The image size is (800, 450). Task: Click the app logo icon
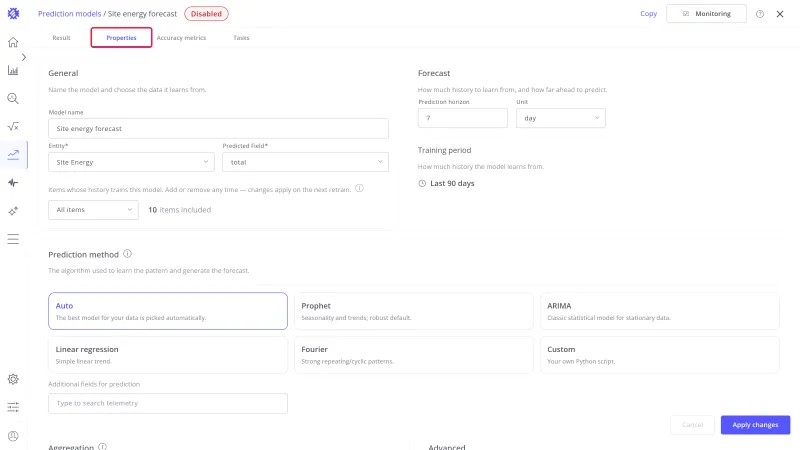[13, 14]
